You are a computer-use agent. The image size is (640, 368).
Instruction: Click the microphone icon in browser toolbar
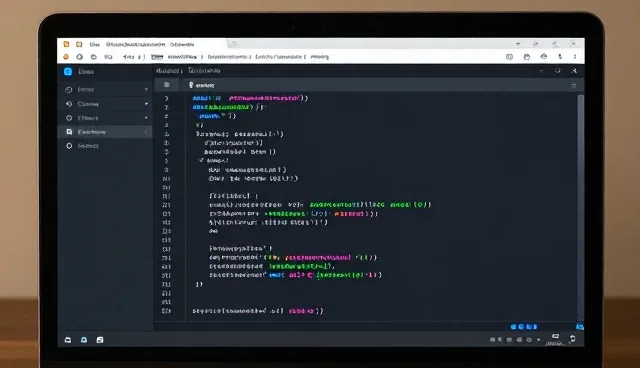tap(560, 57)
